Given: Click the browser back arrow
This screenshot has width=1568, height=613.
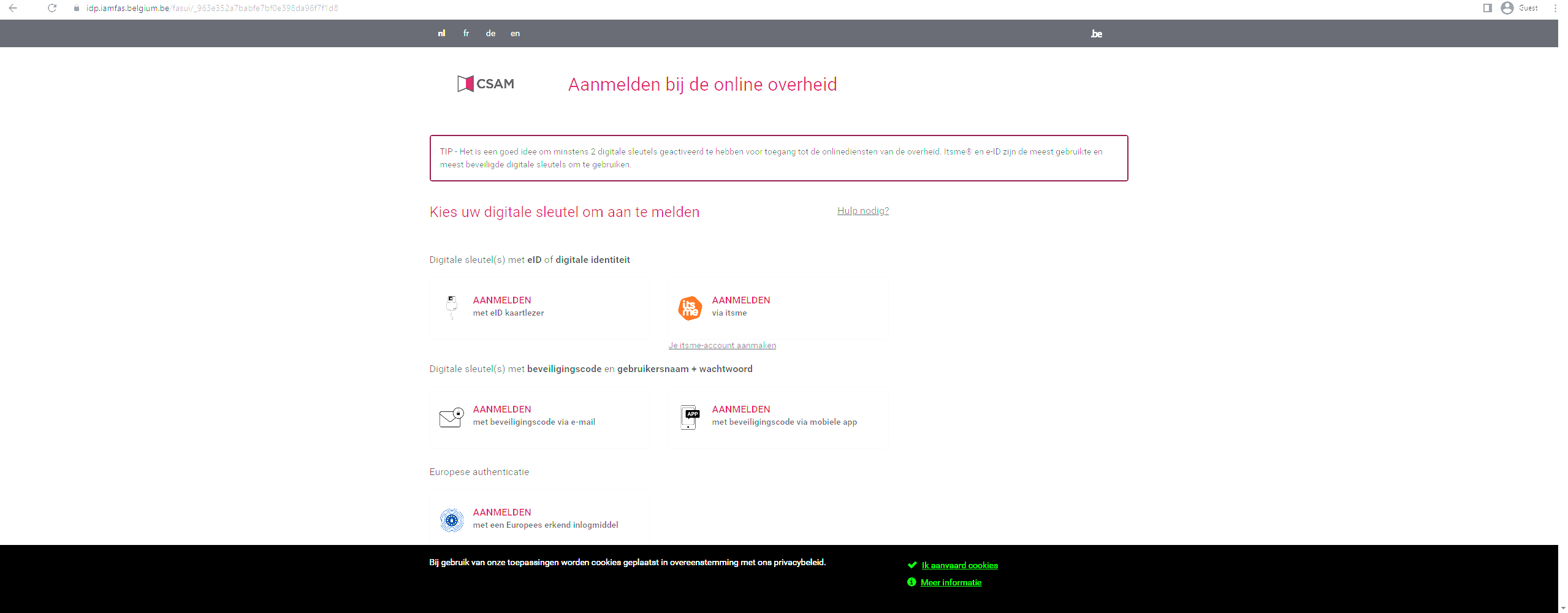Looking at the screenshot, I should pos(13,8).
